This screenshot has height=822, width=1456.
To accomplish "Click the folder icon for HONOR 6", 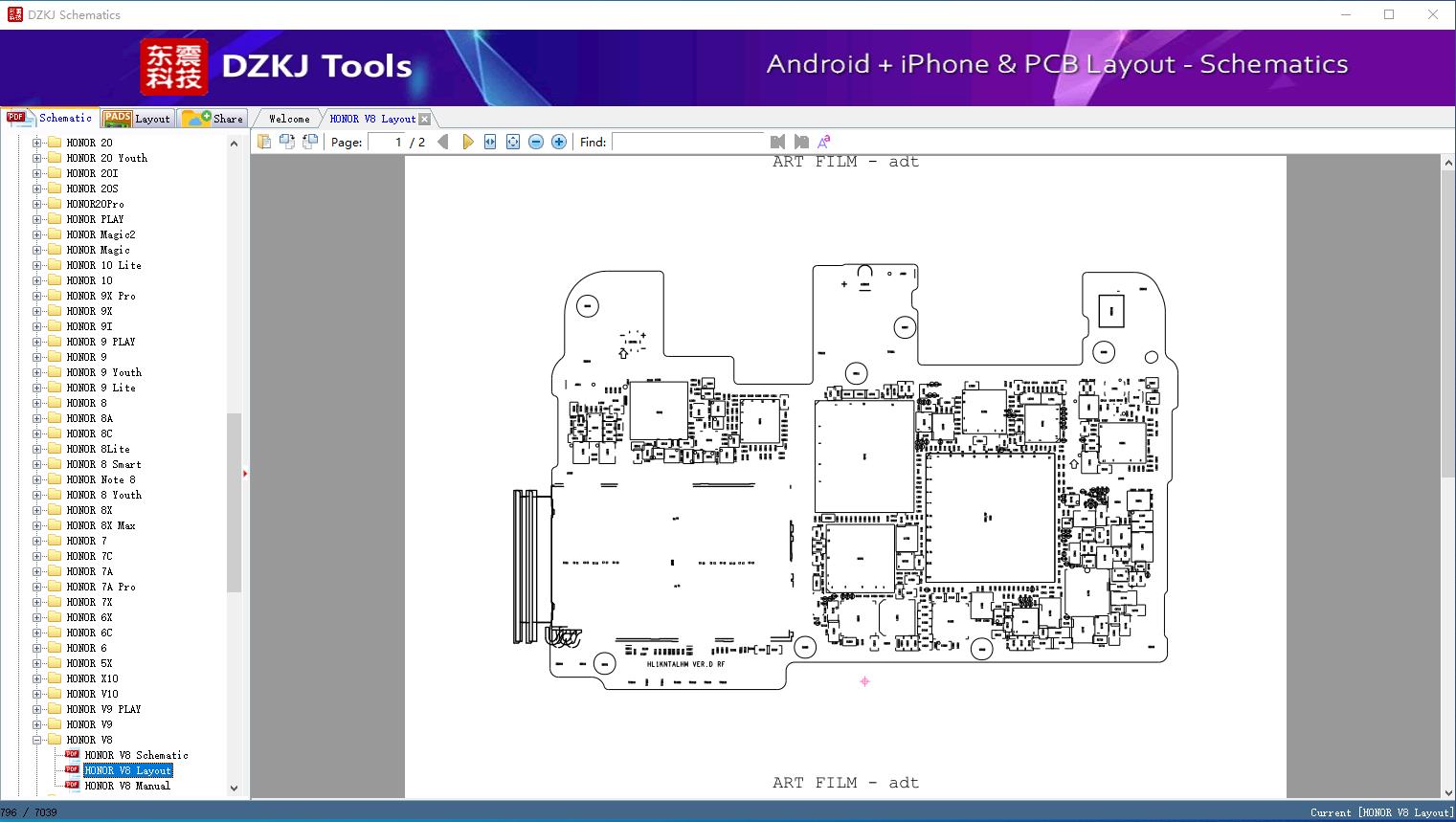I will pyautogui.click(x=55, y=648).
